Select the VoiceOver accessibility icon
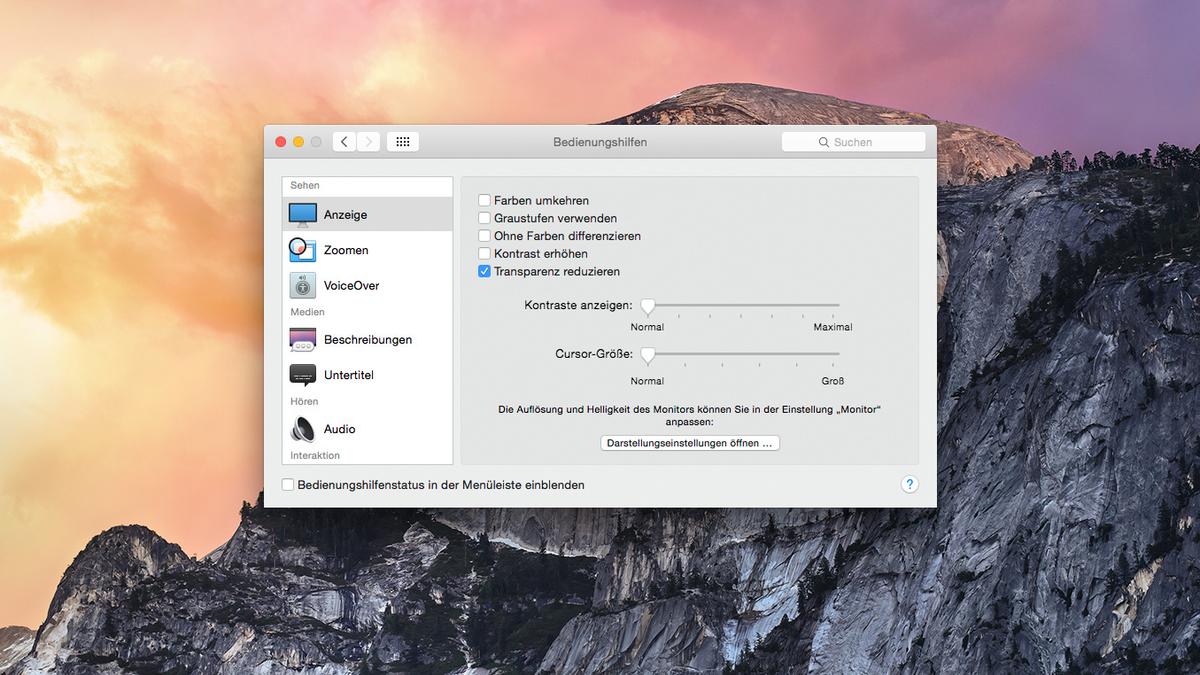1200x675 pixels. (303, 285)
